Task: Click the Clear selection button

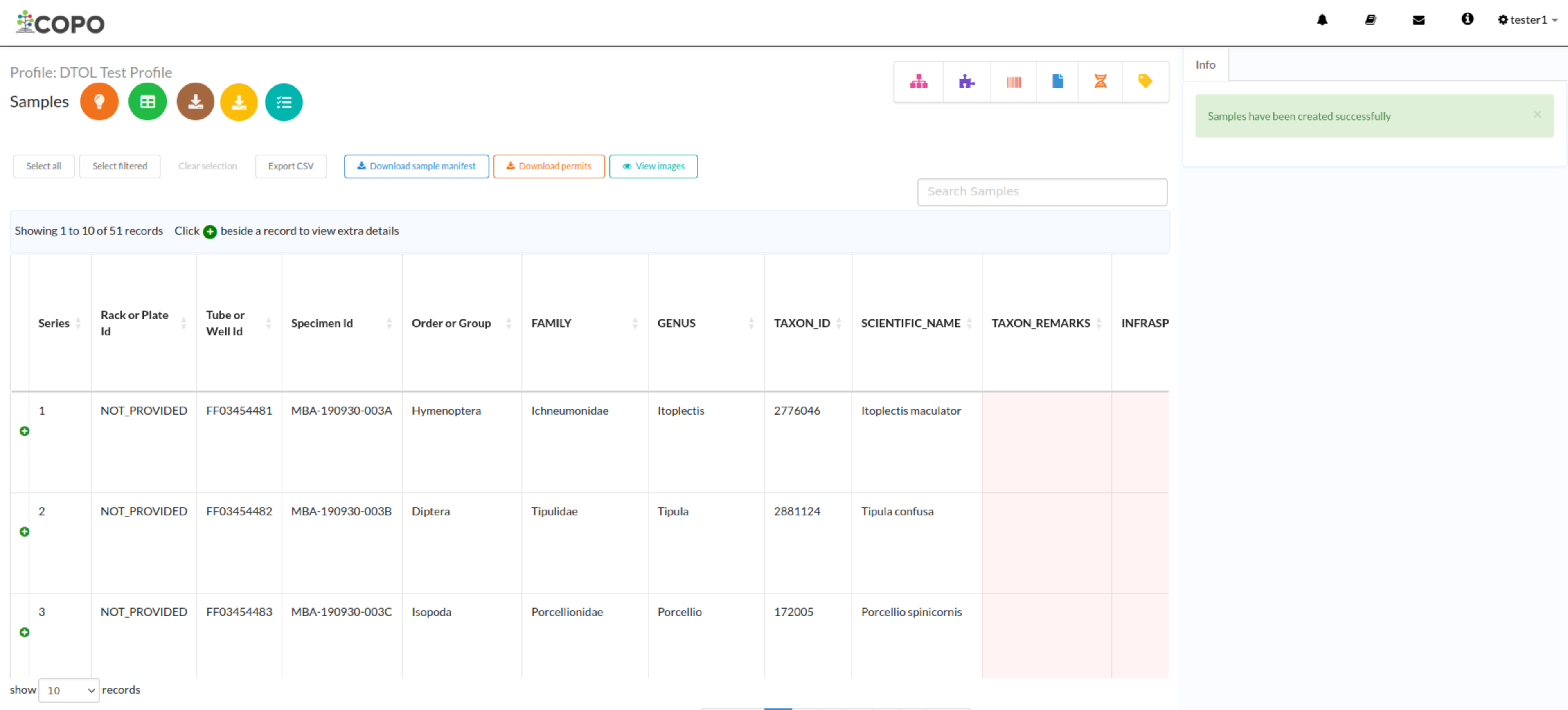Action: coord(207,167)
